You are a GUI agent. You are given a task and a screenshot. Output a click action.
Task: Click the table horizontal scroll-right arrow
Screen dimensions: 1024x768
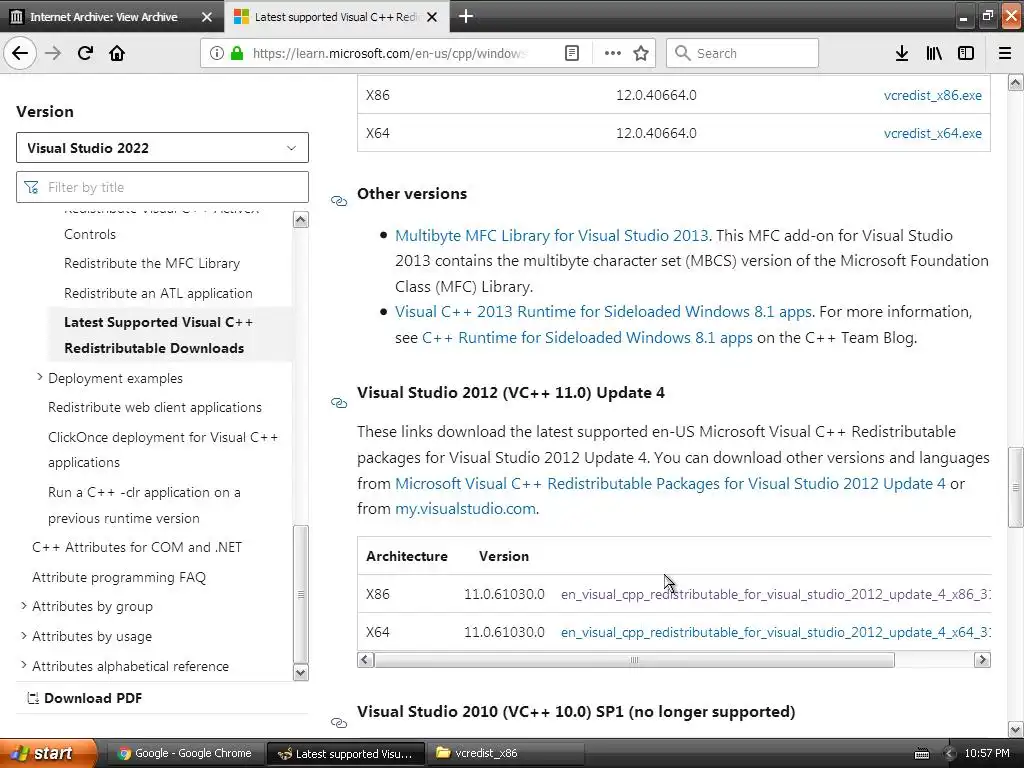[982, 660]
